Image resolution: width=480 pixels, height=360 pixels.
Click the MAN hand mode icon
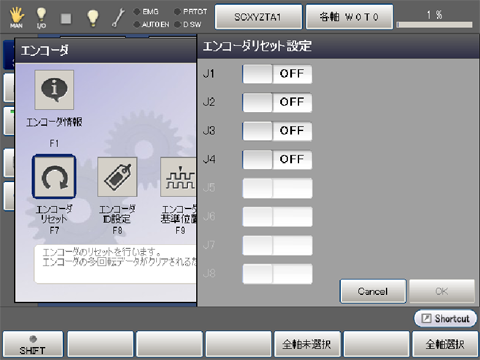tap(16, 17)
